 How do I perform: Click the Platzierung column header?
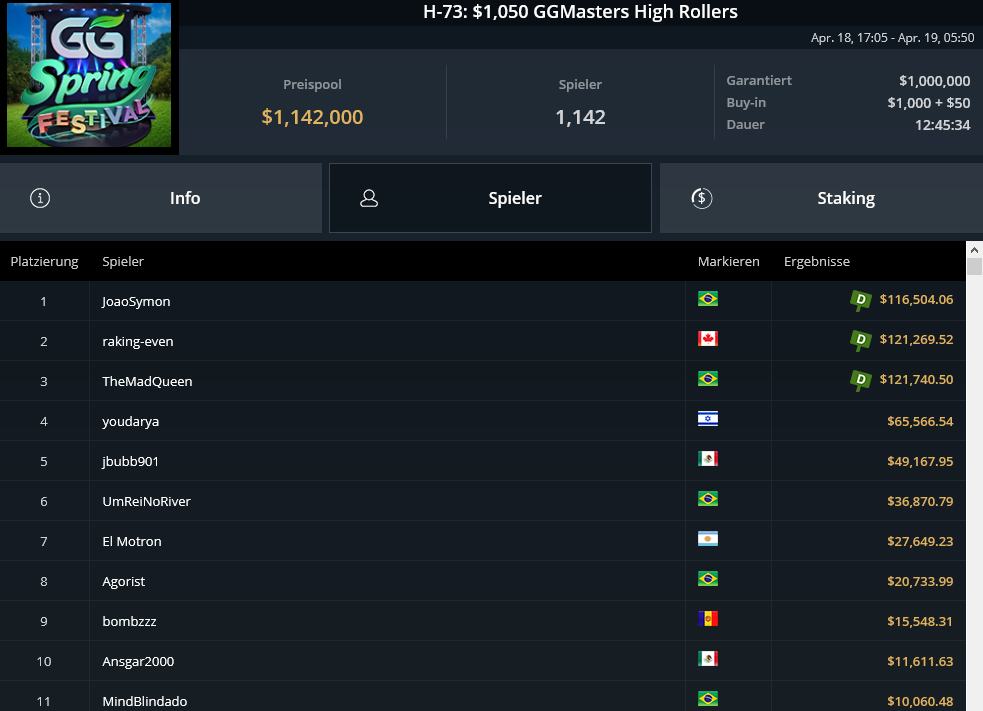45,261
